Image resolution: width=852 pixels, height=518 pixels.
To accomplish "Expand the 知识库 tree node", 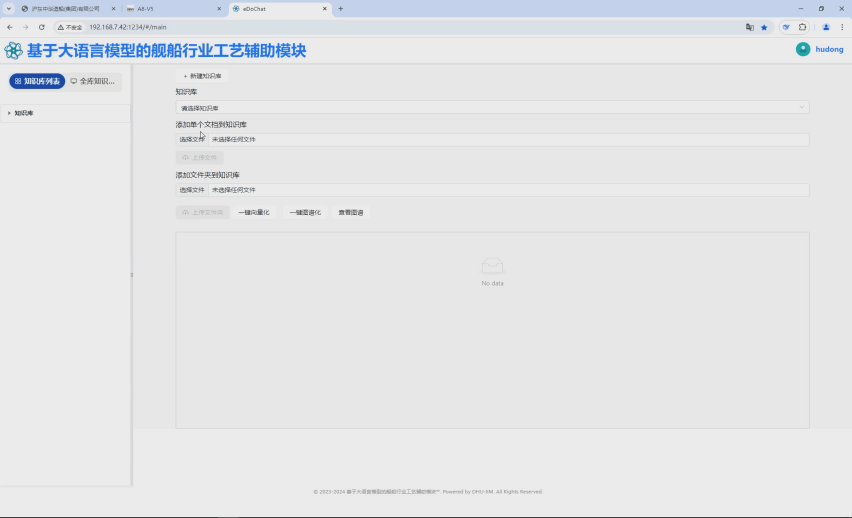I will (x=9, y=113).
